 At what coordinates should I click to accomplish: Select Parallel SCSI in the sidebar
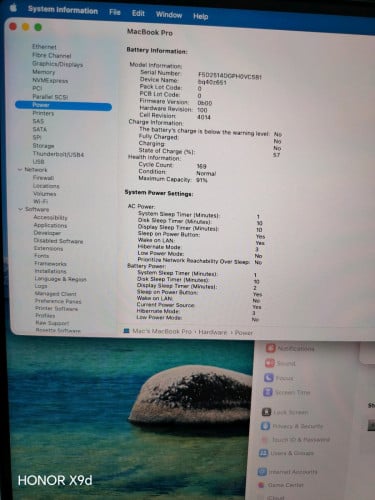[x=50, y=97]
